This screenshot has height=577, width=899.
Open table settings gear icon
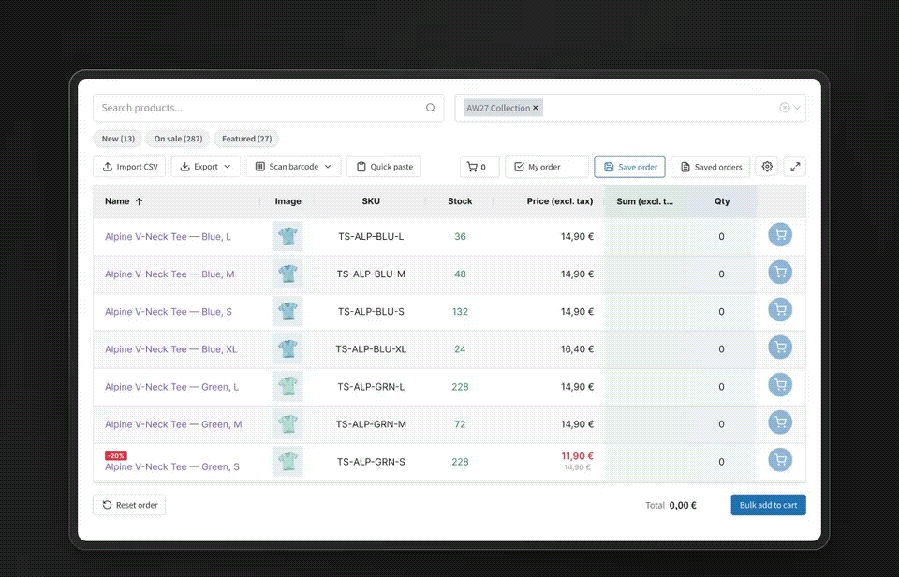(767, 167)
